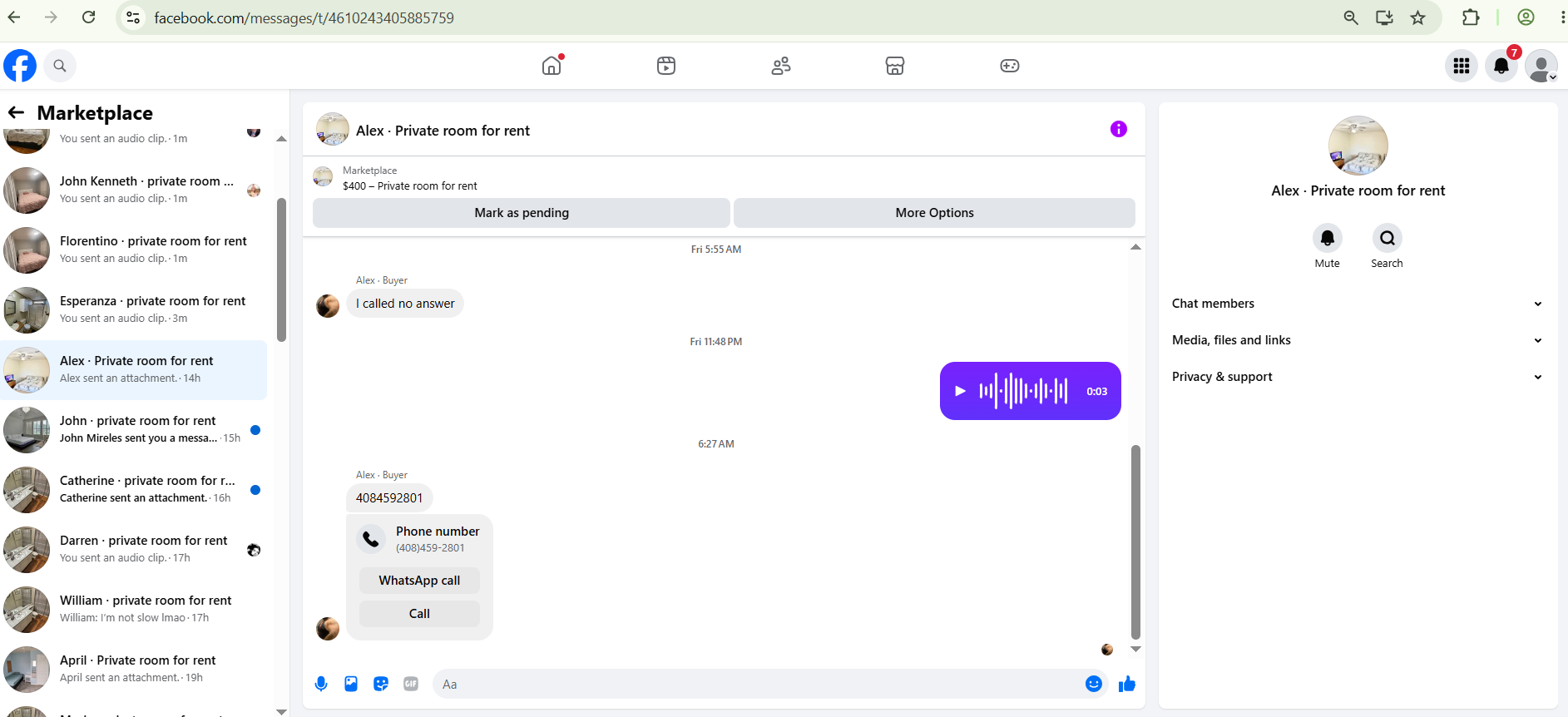
Task: Open browser zoom magnifier icon
Action: click(x=1351, y=17)
